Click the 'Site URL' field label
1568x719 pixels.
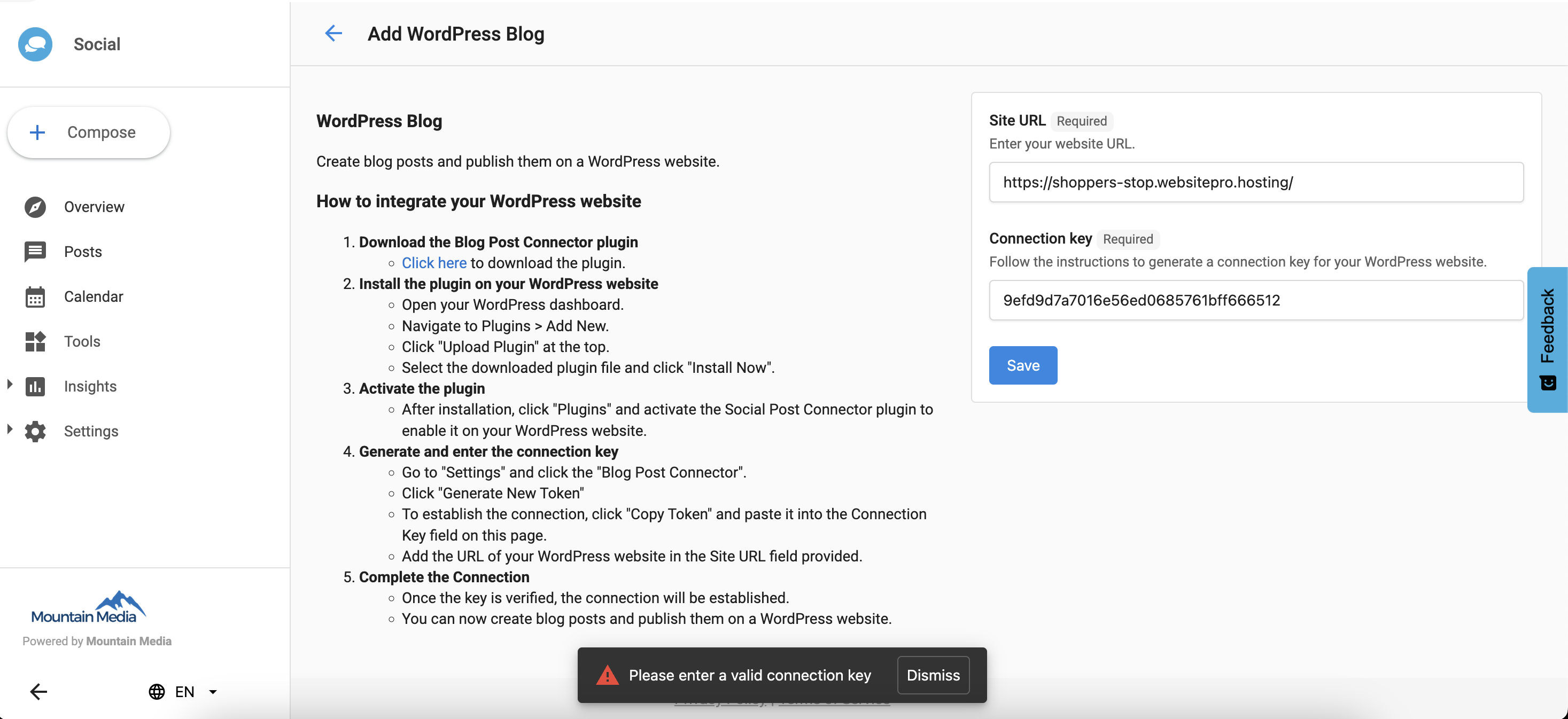(x=1017, y=120)
